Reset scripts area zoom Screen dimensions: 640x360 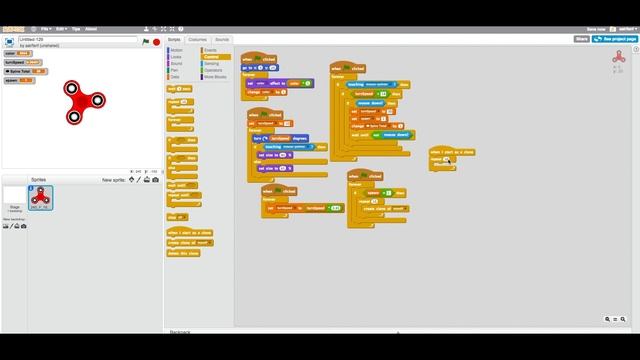615,319
